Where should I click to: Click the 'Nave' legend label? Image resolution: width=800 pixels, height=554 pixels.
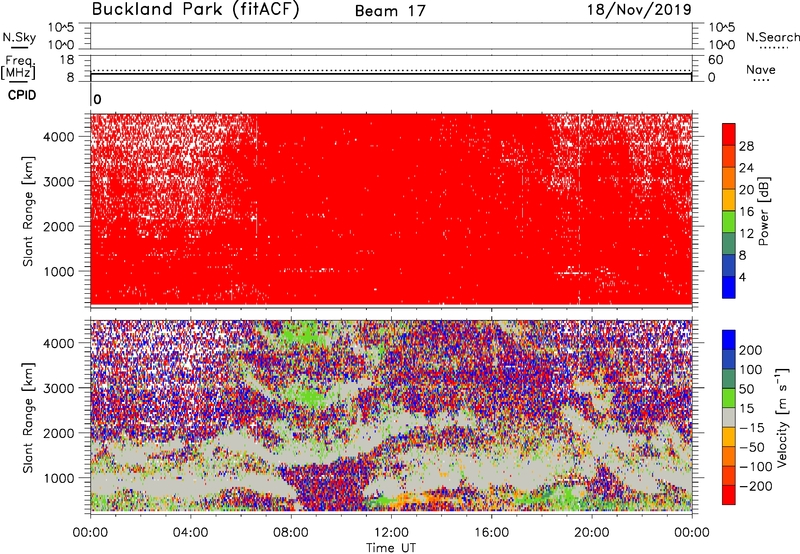[x=761, y=69]
